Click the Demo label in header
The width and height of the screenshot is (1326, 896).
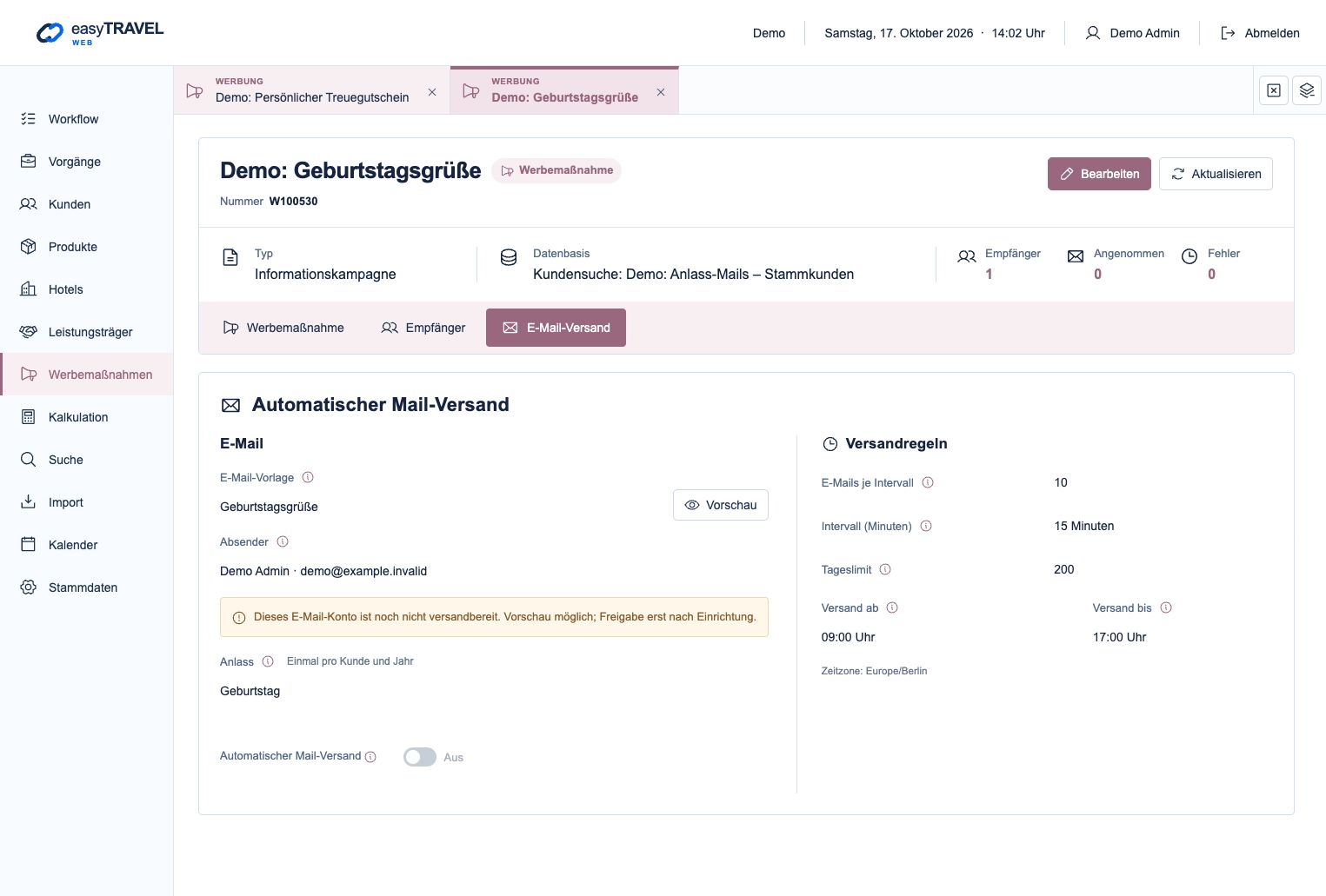[x=769, y=33]
